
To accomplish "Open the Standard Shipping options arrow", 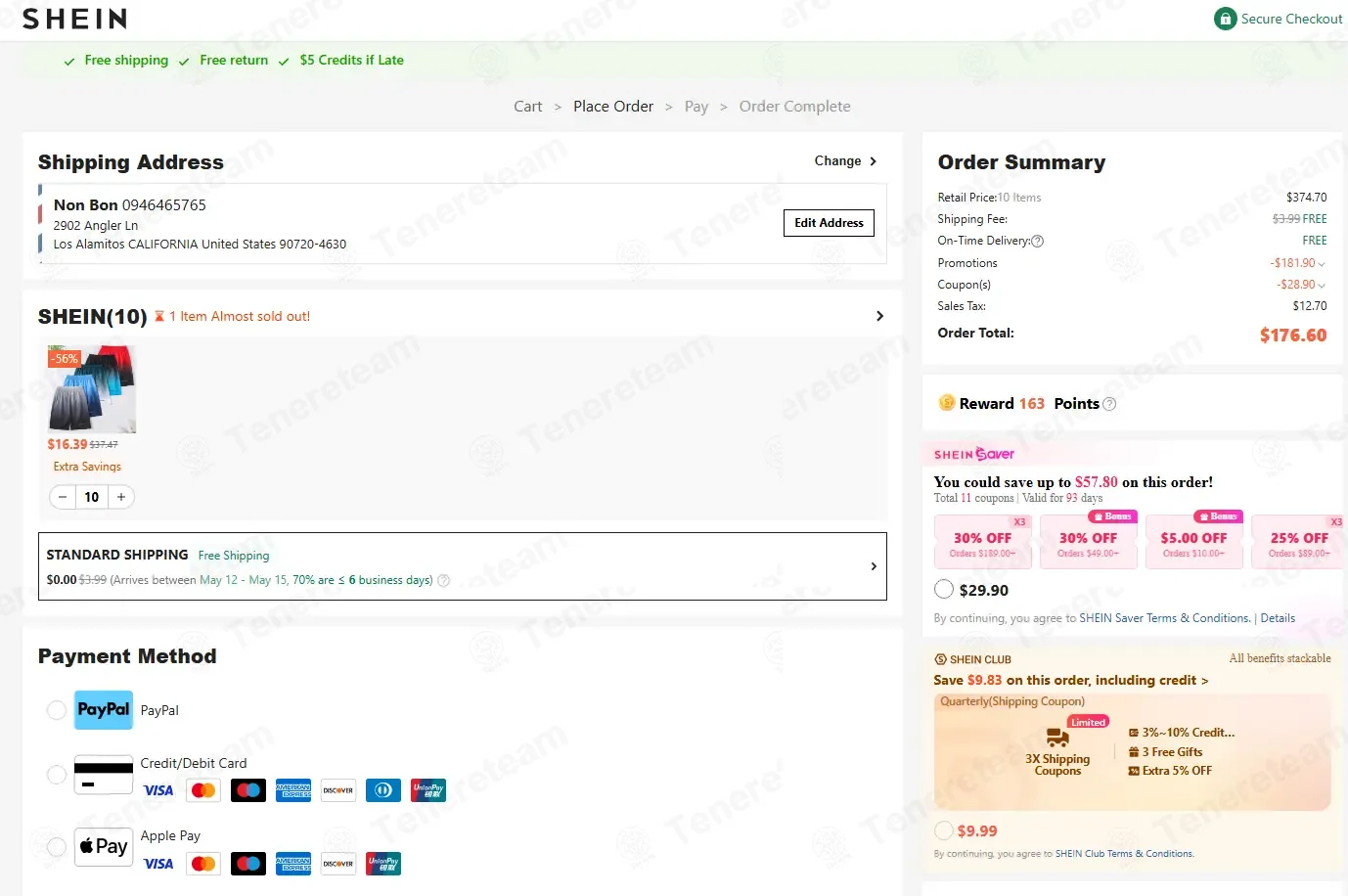I will (x=874, y=566).
